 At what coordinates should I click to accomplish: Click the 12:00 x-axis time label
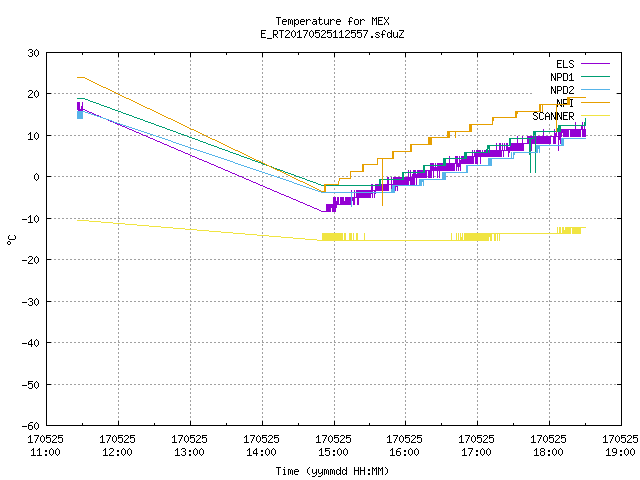pos(118,452)
